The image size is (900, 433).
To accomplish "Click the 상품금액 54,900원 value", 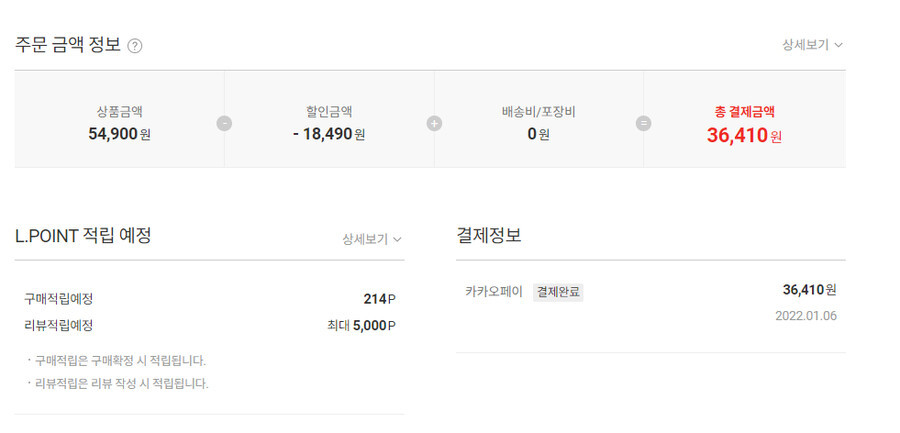I will (x=119, y=134).
